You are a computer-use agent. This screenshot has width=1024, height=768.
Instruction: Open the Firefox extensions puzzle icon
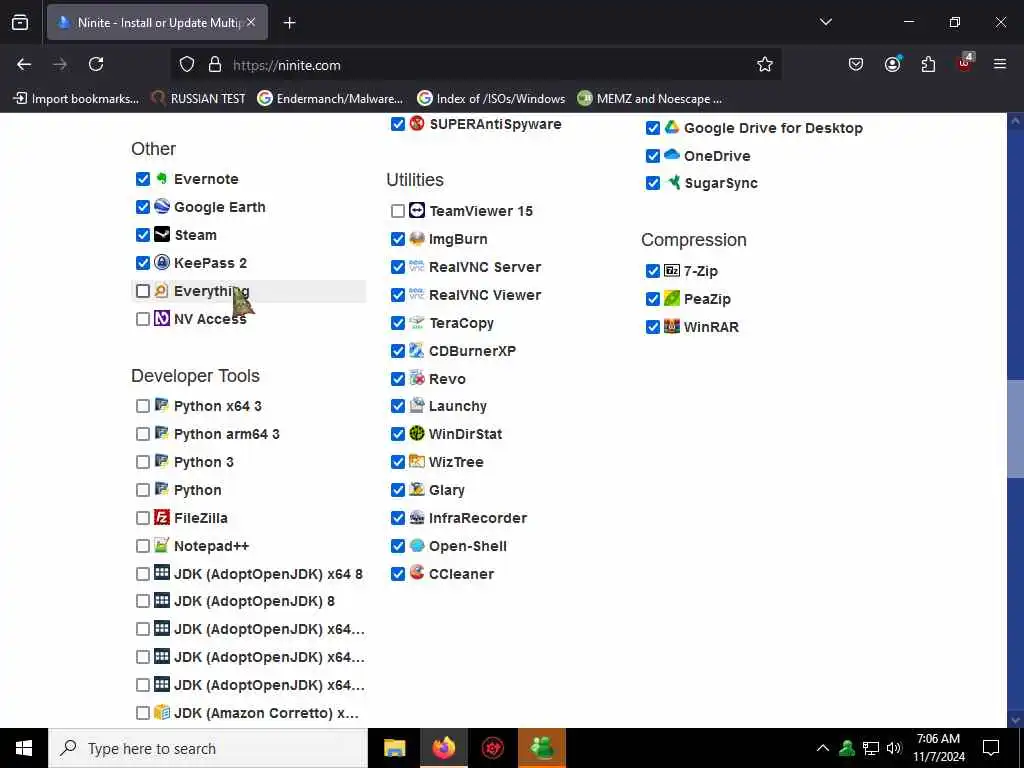click(x=928, y=64)
